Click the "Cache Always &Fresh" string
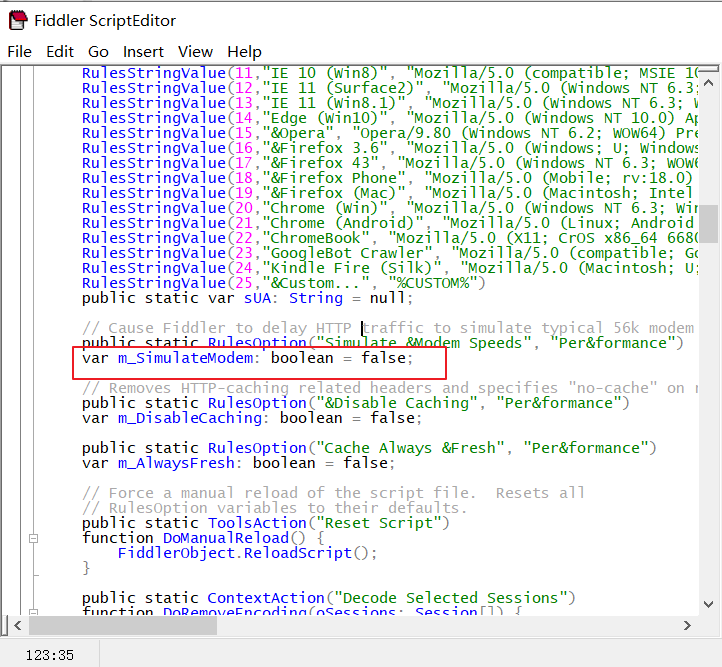The width and height of the screenshot is (722, 667). coord(410,448)
